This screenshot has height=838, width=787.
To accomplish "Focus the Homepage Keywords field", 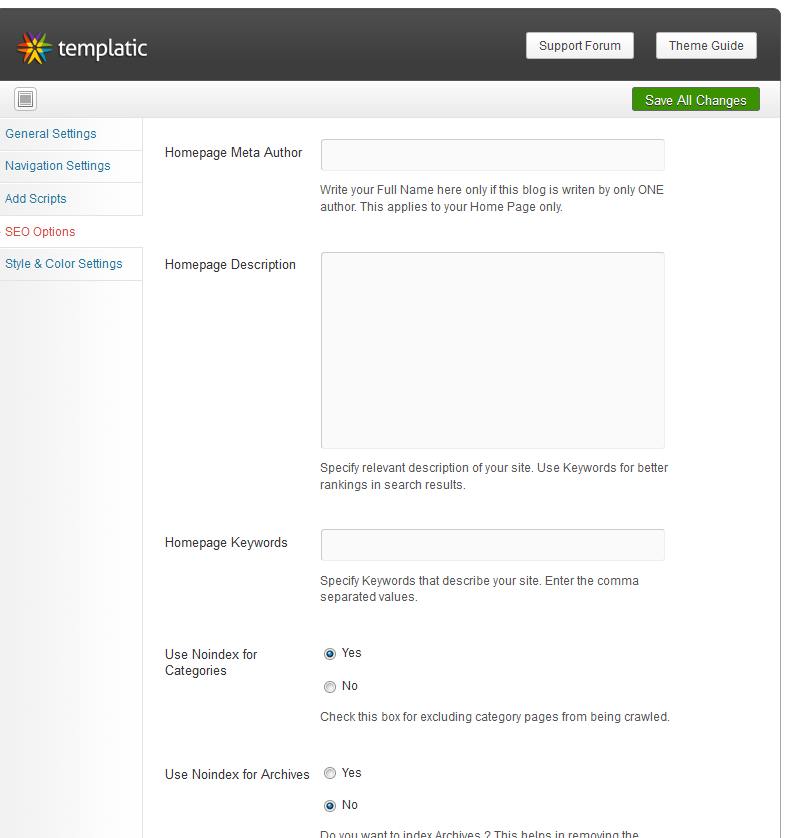I will tap(493, 545).
